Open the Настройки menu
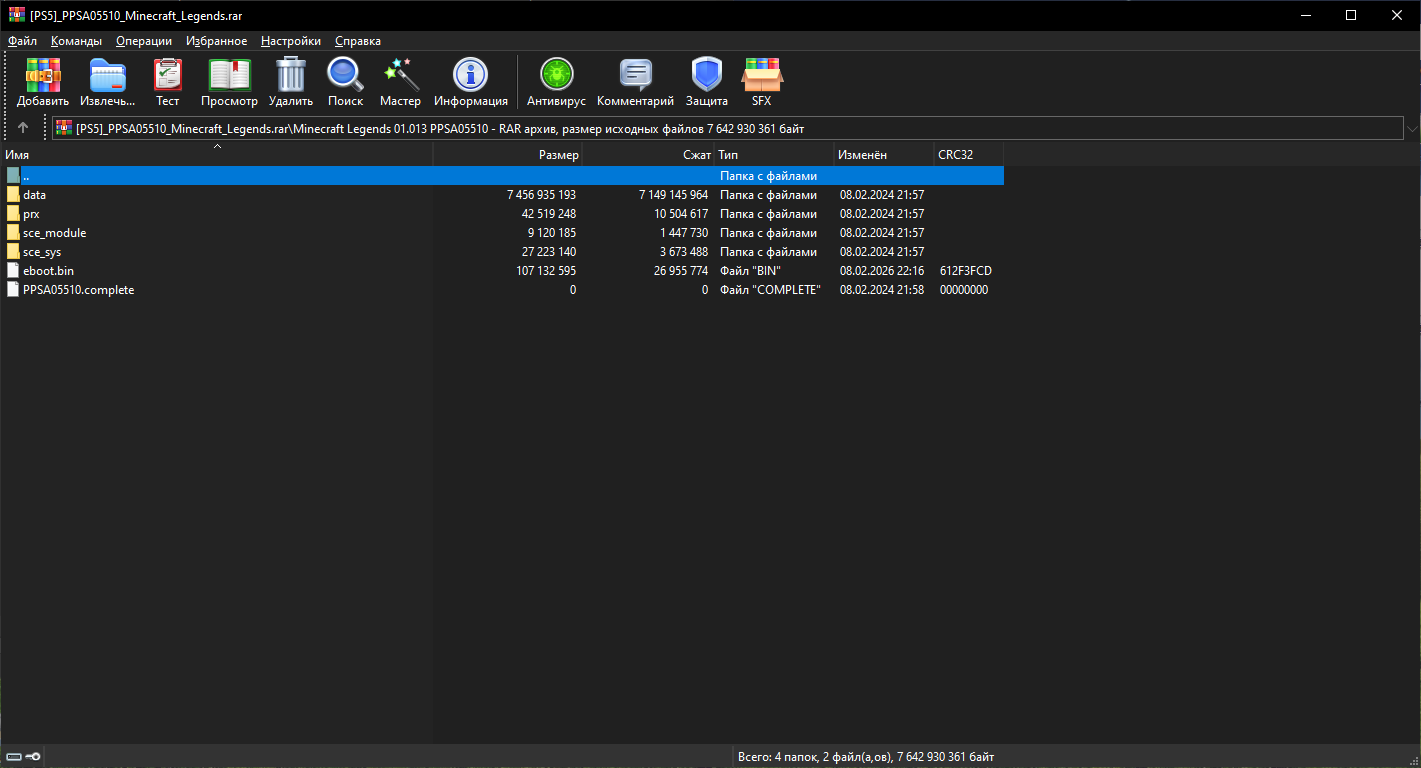Image resolution: width=1421 pixels, height=768 pixels. [x=290, y=41]
